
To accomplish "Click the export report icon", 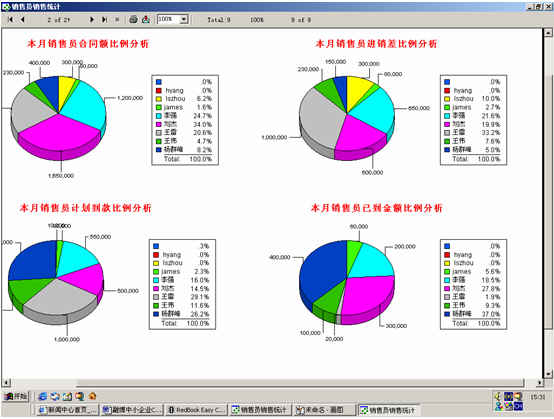I will coord(146,20).
